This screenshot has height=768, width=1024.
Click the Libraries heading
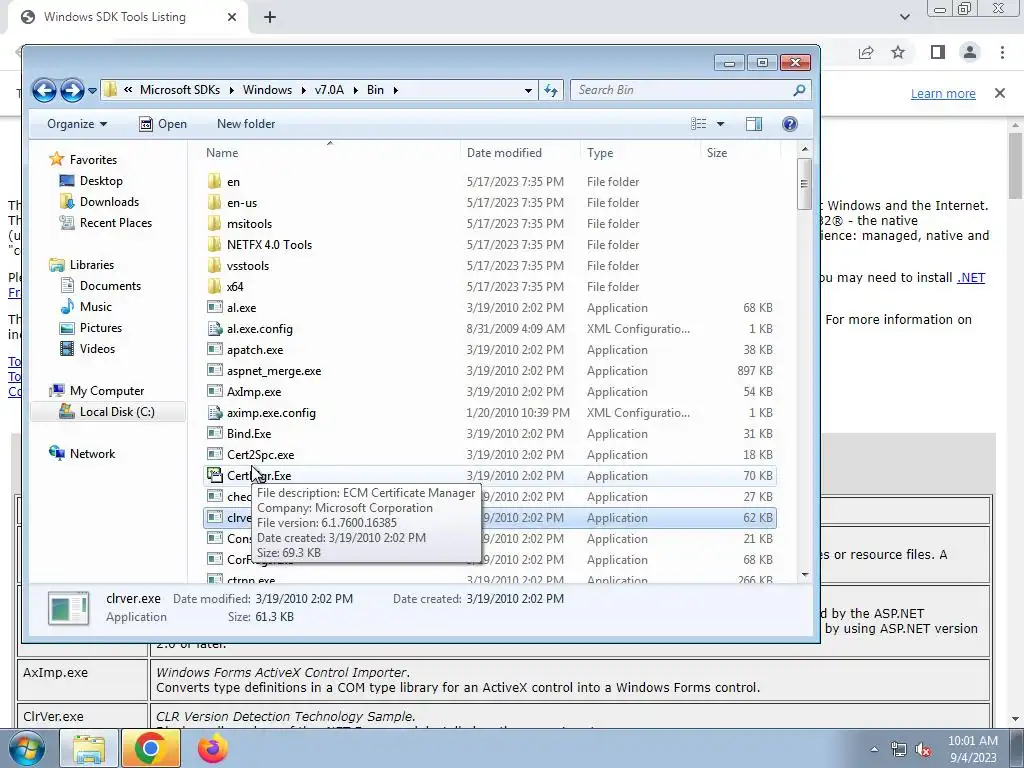[81, 265]
